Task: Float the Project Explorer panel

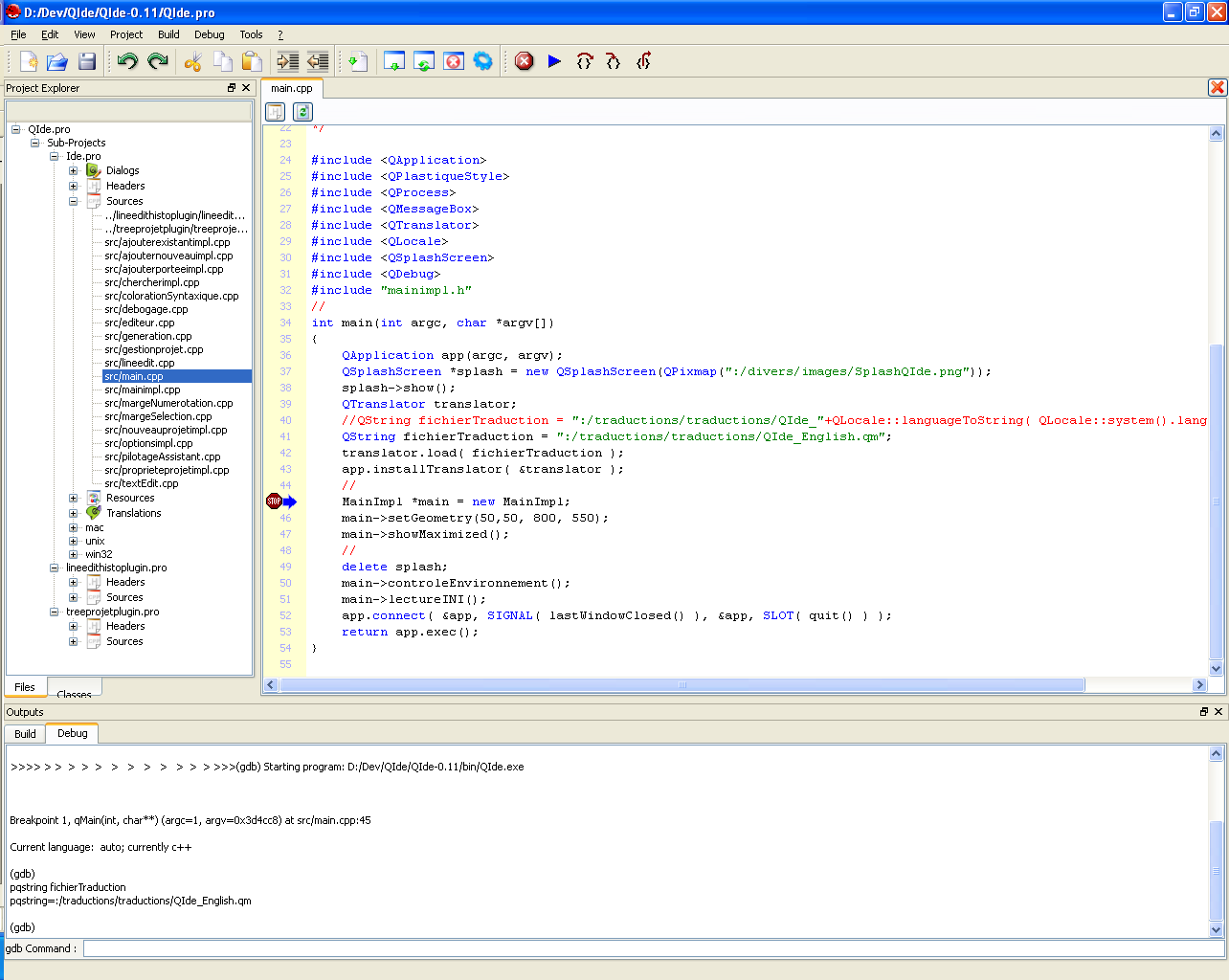Action: coord(232,88)
